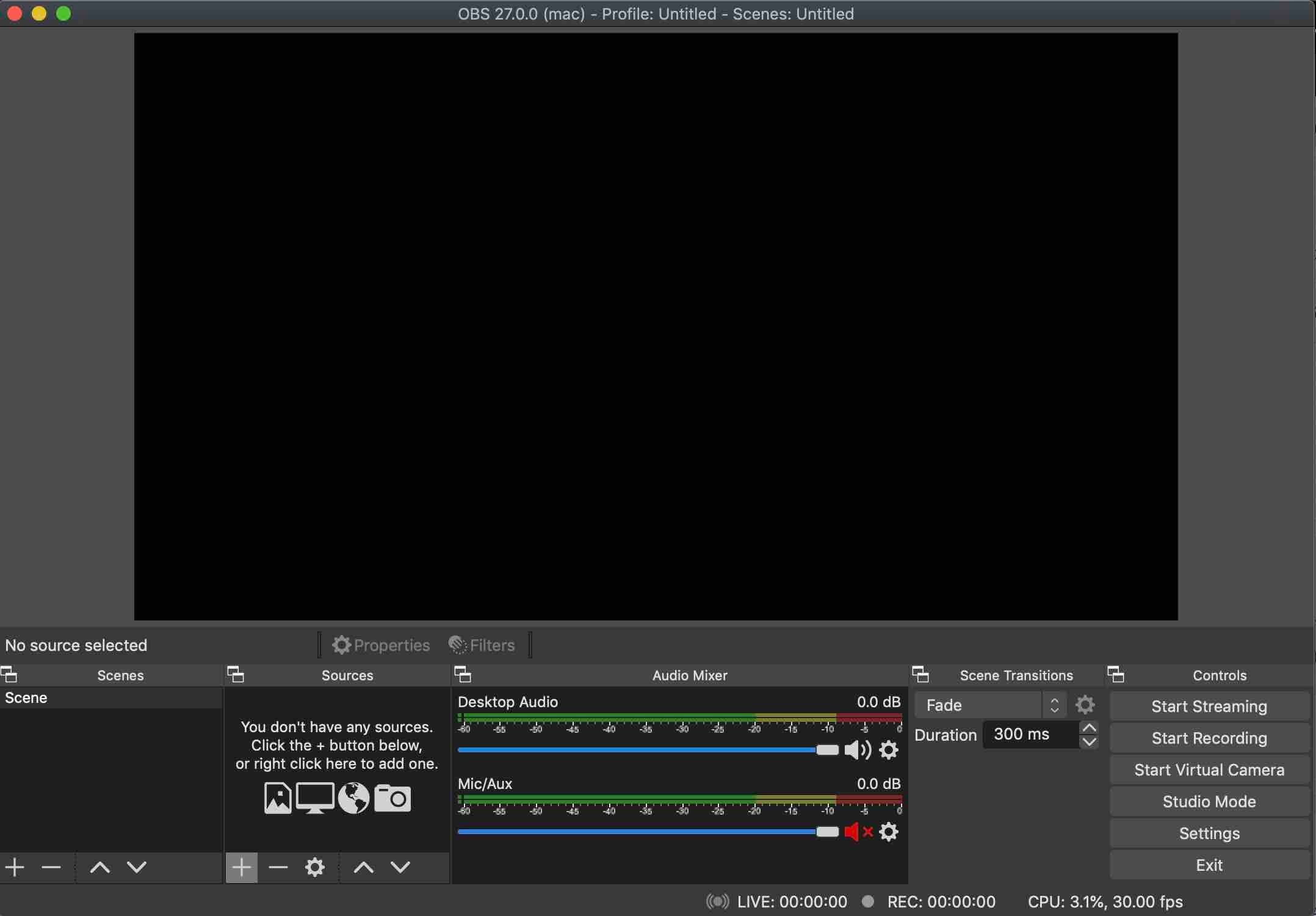This screenshot has height=916, width=1316.
Task: Open scene transition settings gear
Action: (1084, 705)
